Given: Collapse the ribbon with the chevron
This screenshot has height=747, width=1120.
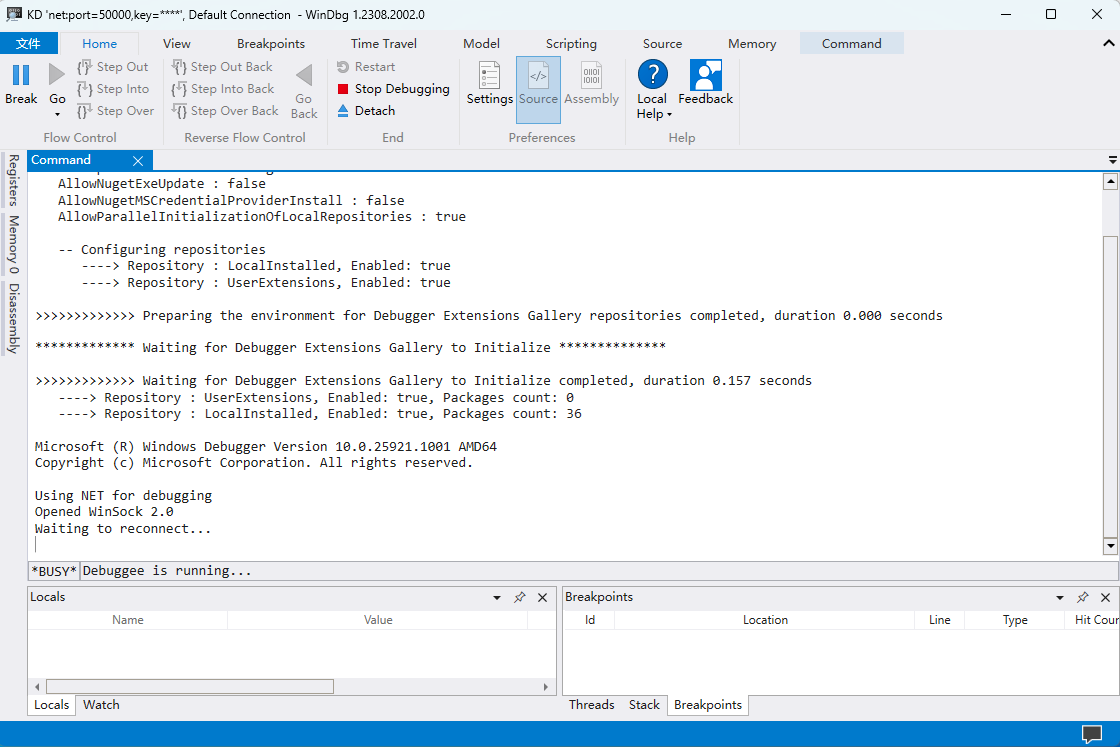Looking at the screenshot, I should coord(1108,44).
